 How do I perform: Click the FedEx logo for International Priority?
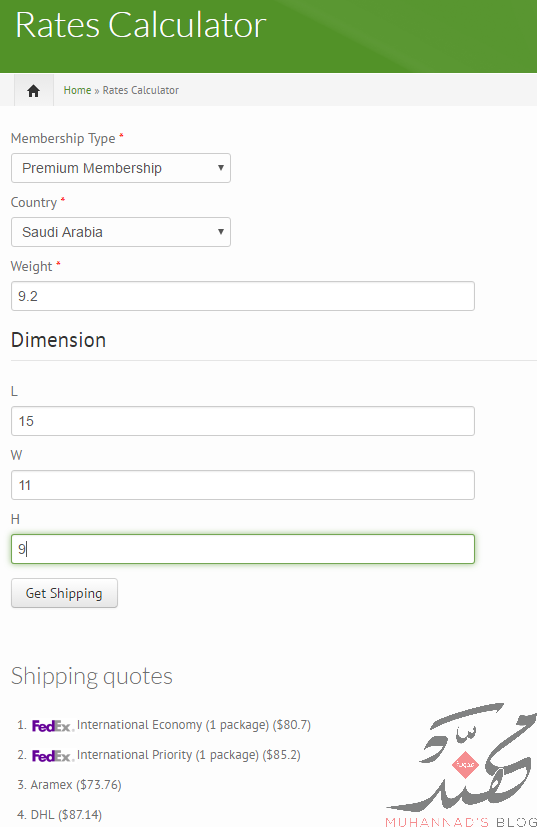53,756
